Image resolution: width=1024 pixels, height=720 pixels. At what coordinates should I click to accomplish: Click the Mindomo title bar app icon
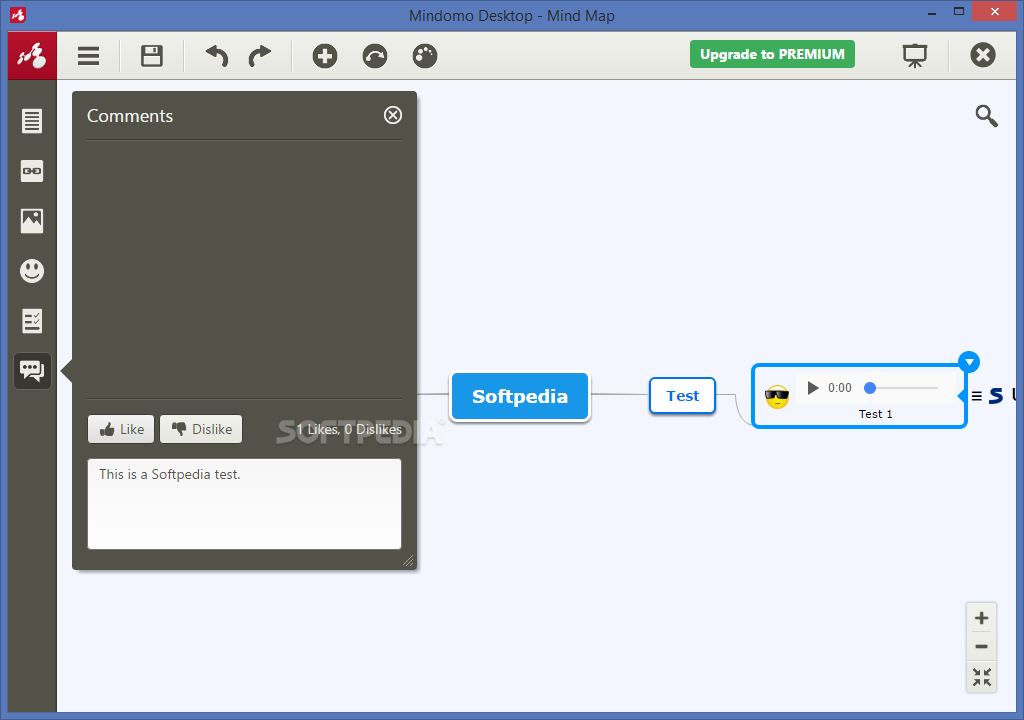(x=18, y=14)
